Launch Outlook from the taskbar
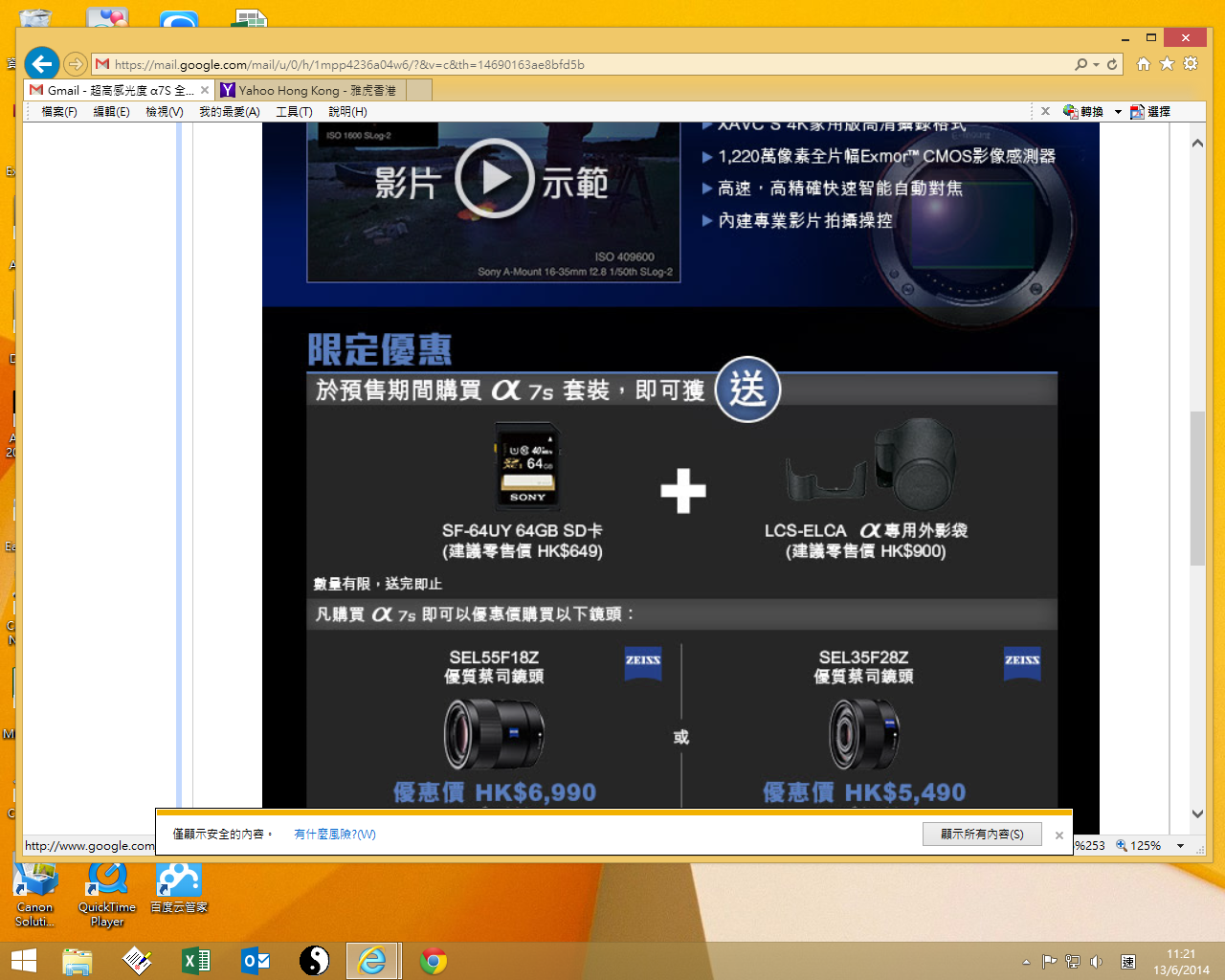The height and width of the screenshot is (980, 1225). (256, 961)
